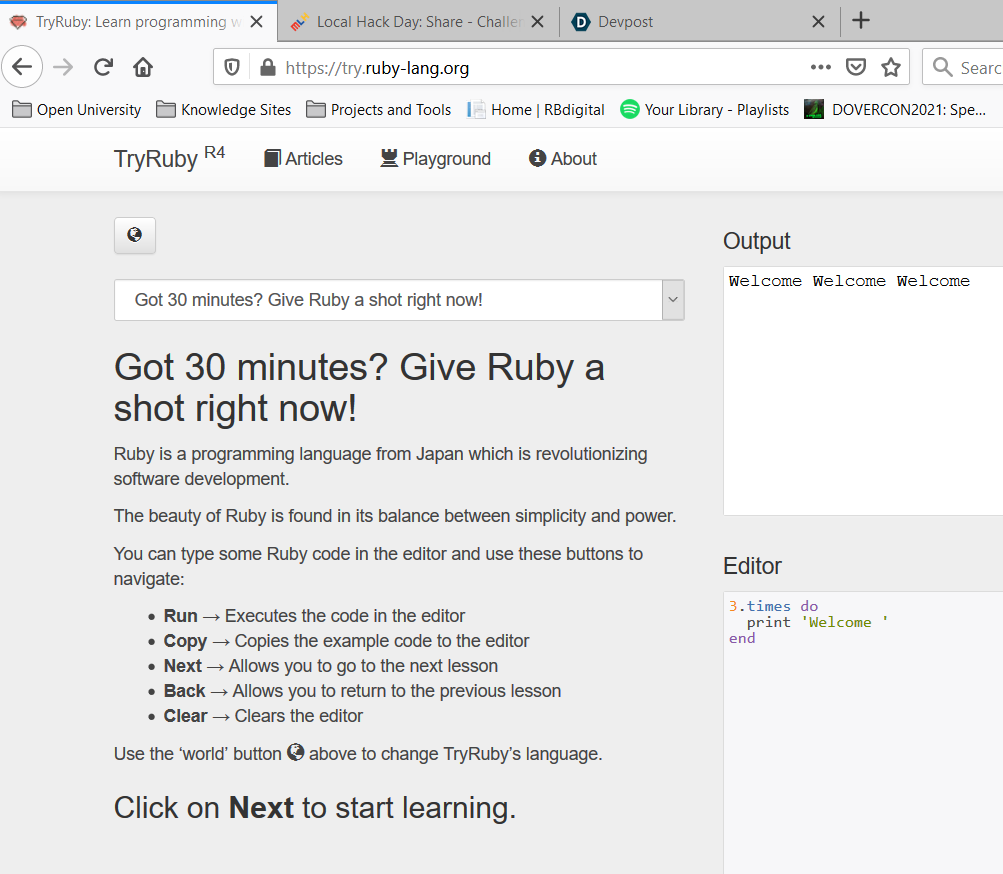Open tracking protection shield icon
The image size is (1003, 874).
click(x=232, y=67)
